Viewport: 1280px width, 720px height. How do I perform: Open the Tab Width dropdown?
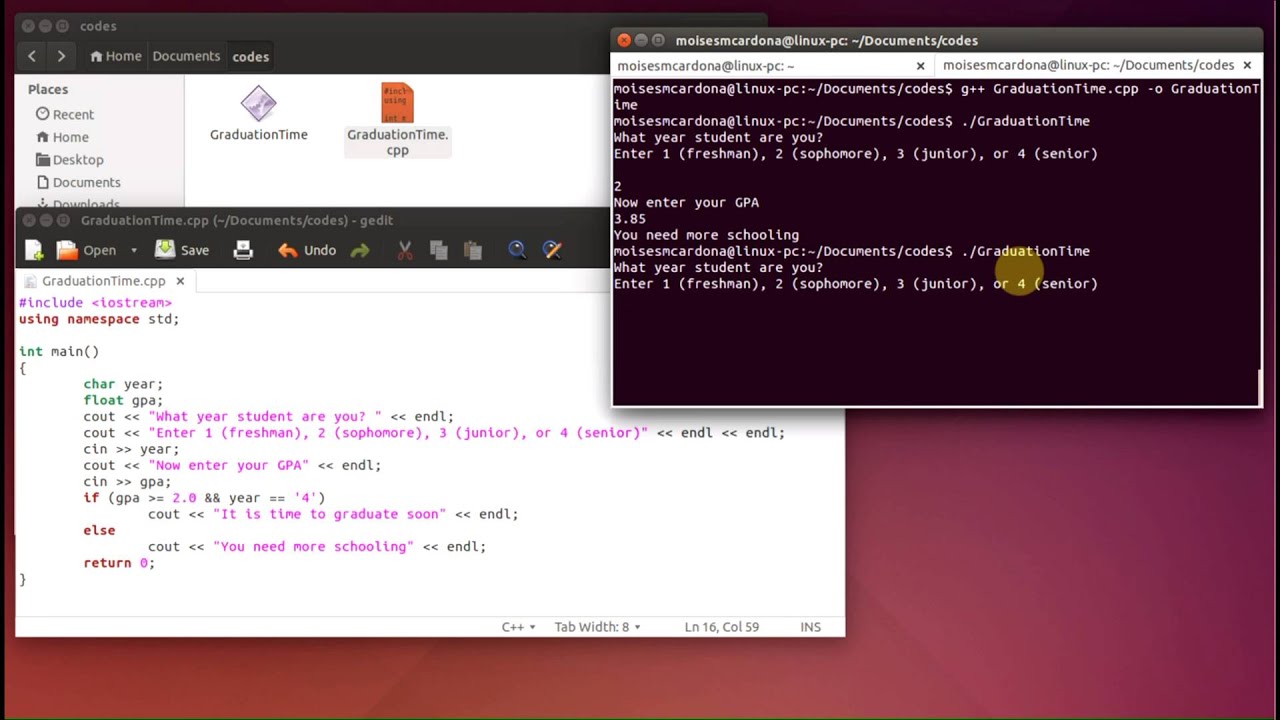click(598, 627)
